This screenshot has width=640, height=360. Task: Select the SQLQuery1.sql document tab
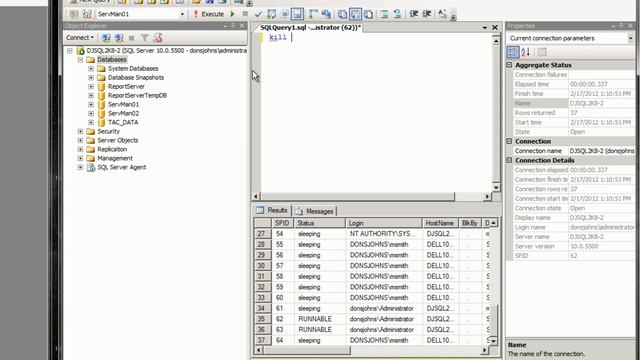pos(310,27)
